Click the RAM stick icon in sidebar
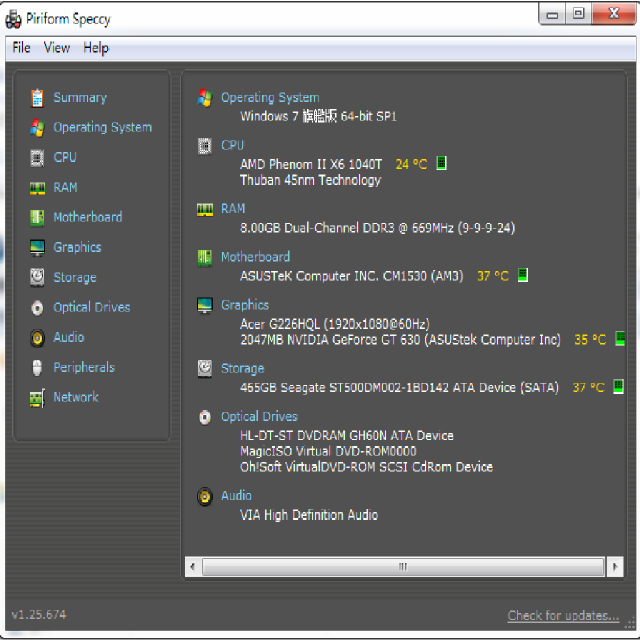The height and width of the screenshot is (640, 640). (x=37, y=188)
